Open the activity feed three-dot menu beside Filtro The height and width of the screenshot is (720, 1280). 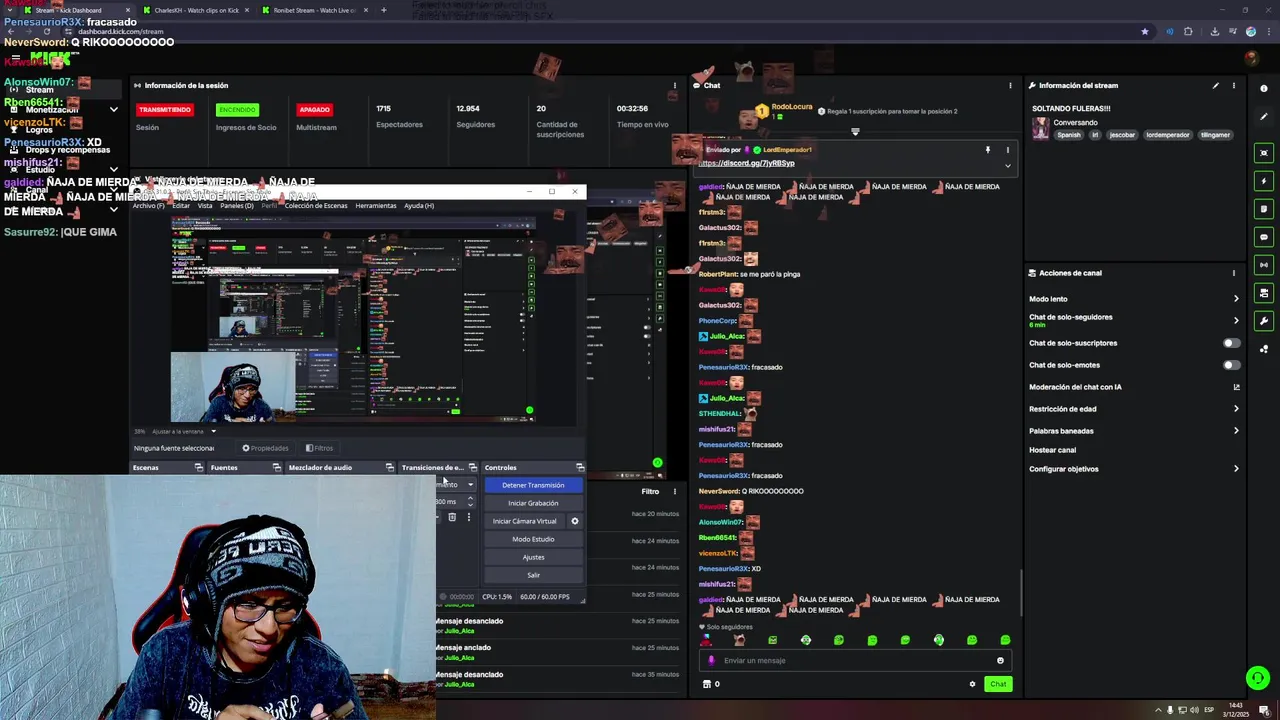pyautogui.click(x=675, y=491)
